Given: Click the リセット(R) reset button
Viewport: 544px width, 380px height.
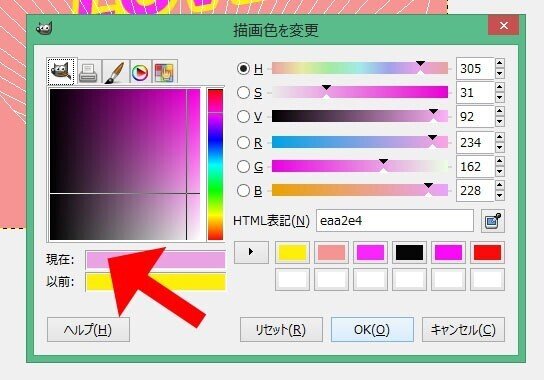Looking at the screenshot, I should click(x=281, y=329).
